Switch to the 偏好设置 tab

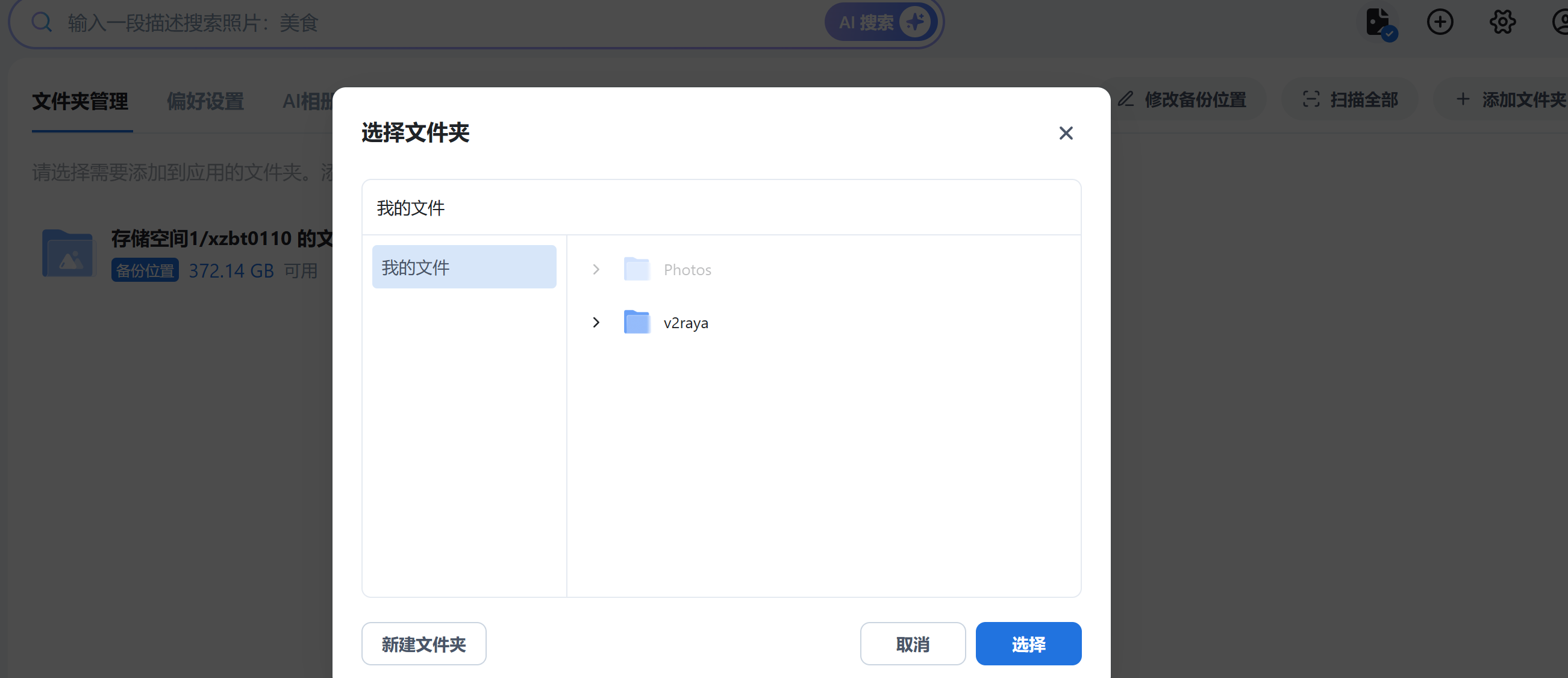point(205,101)
